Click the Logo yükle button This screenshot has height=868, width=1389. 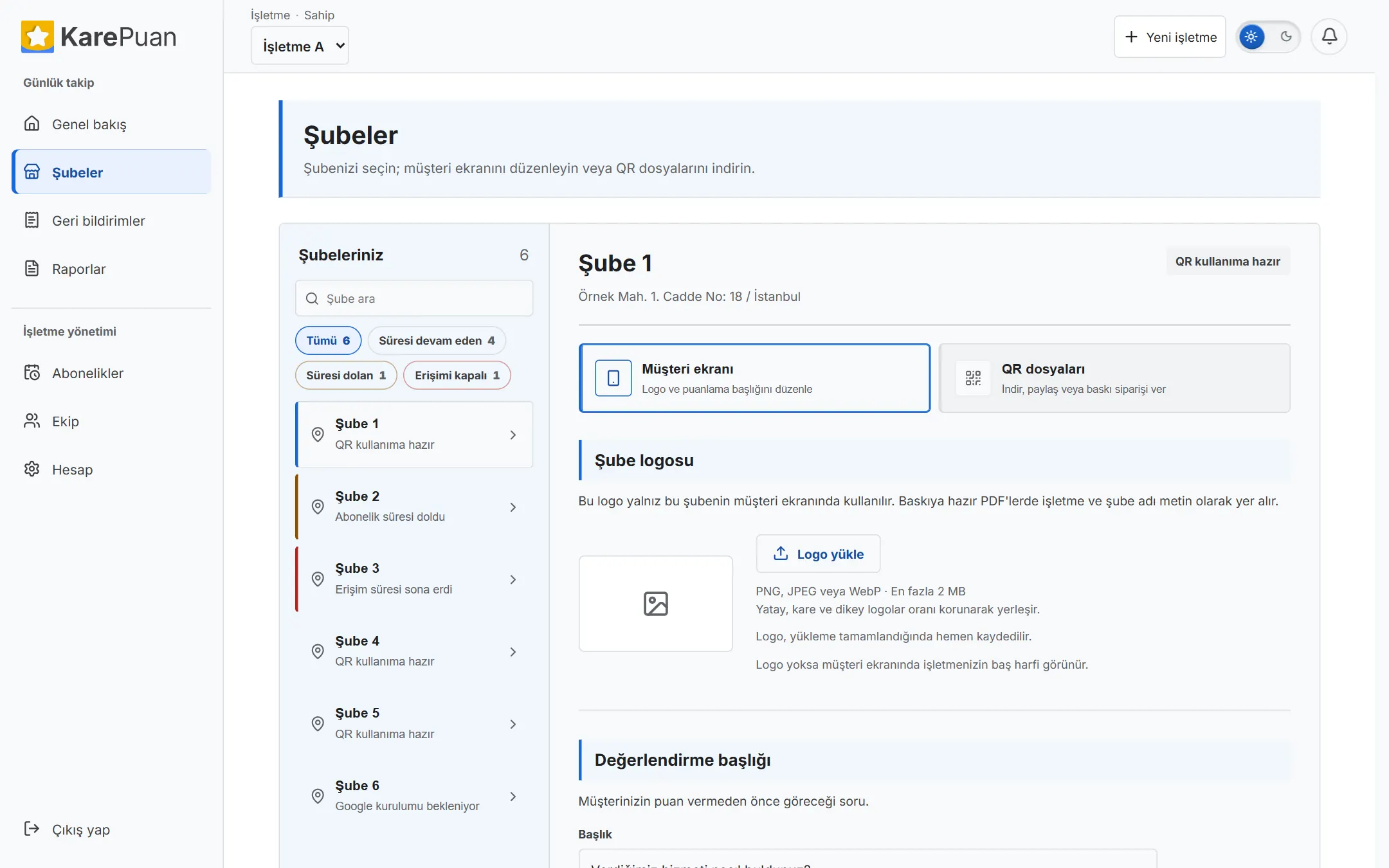point(818,554)
